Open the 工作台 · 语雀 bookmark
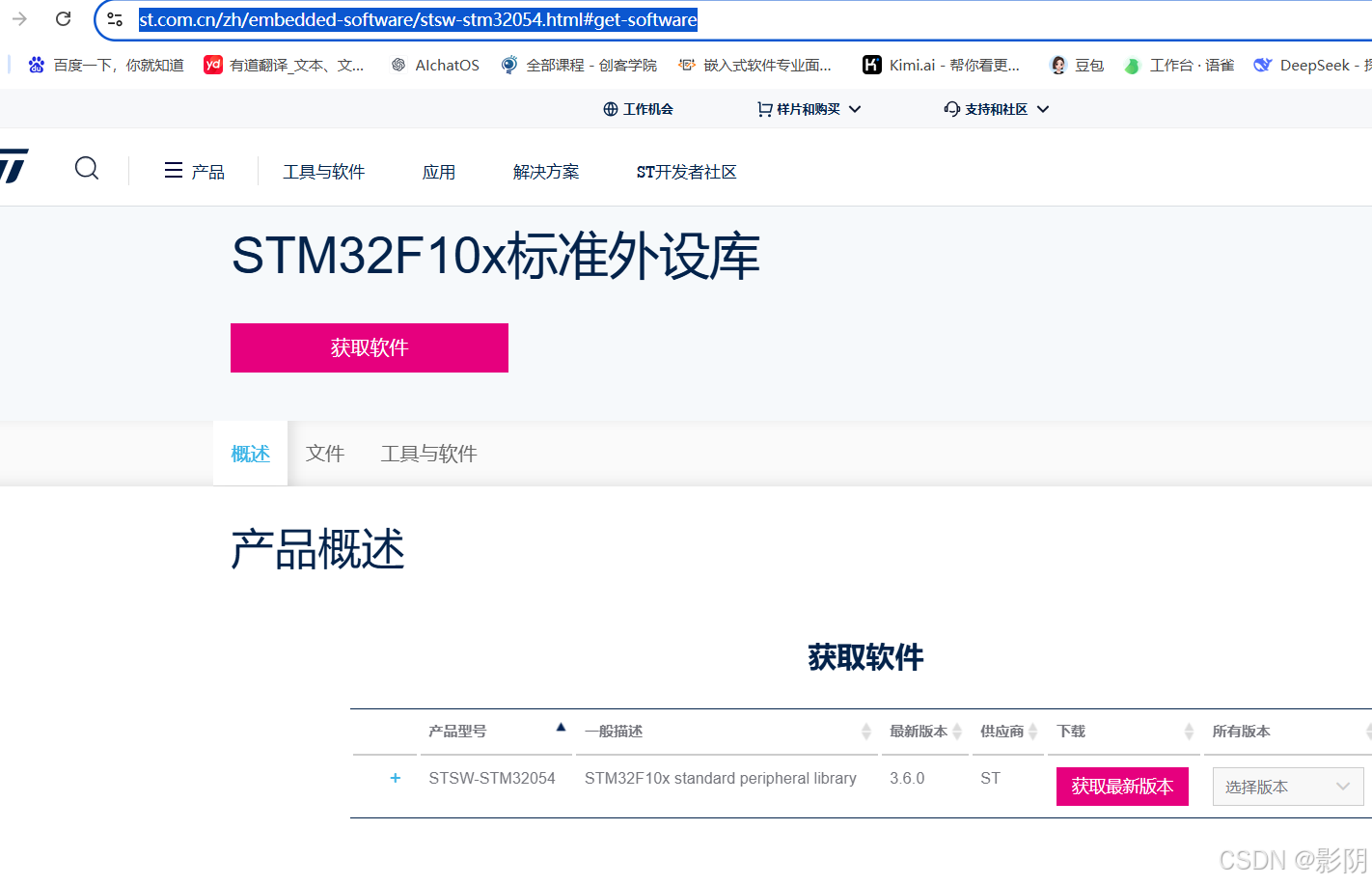Image resolution: width=1372 pixels, height=885 pixels. click(1179, 65)
